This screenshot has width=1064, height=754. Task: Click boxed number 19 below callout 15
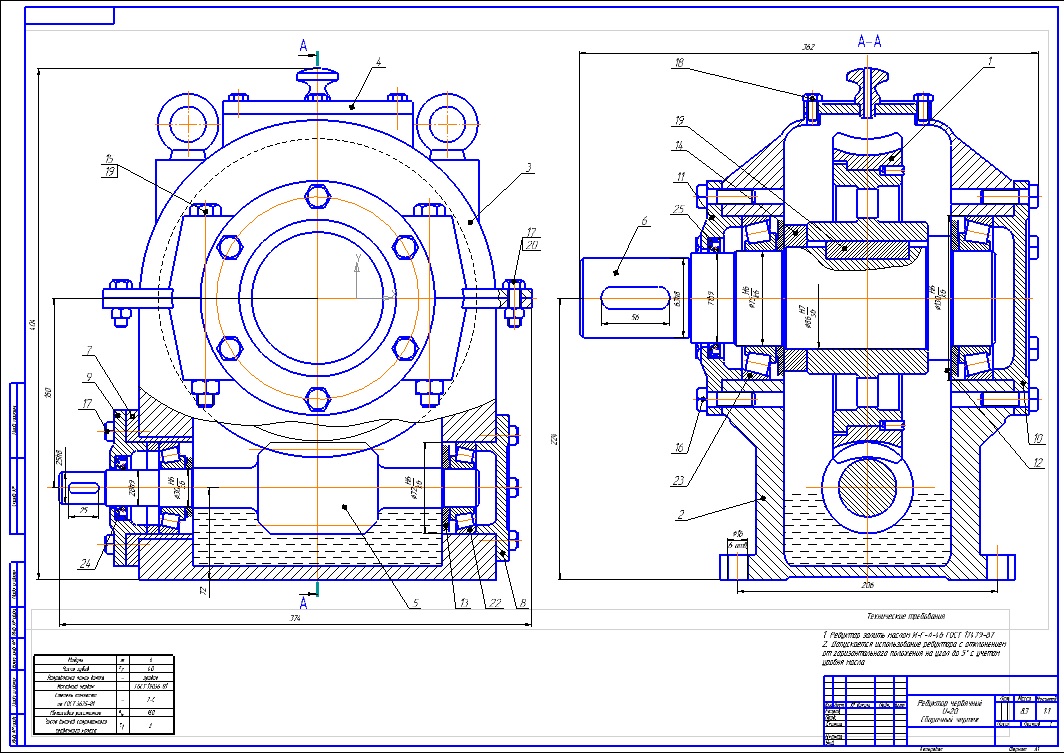tap(109, 172)
